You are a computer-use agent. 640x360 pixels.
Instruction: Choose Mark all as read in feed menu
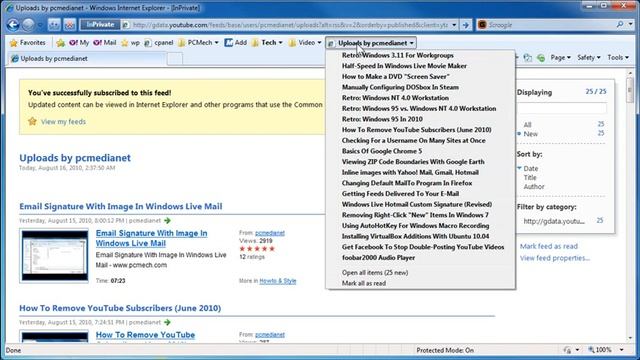(420, 283)
